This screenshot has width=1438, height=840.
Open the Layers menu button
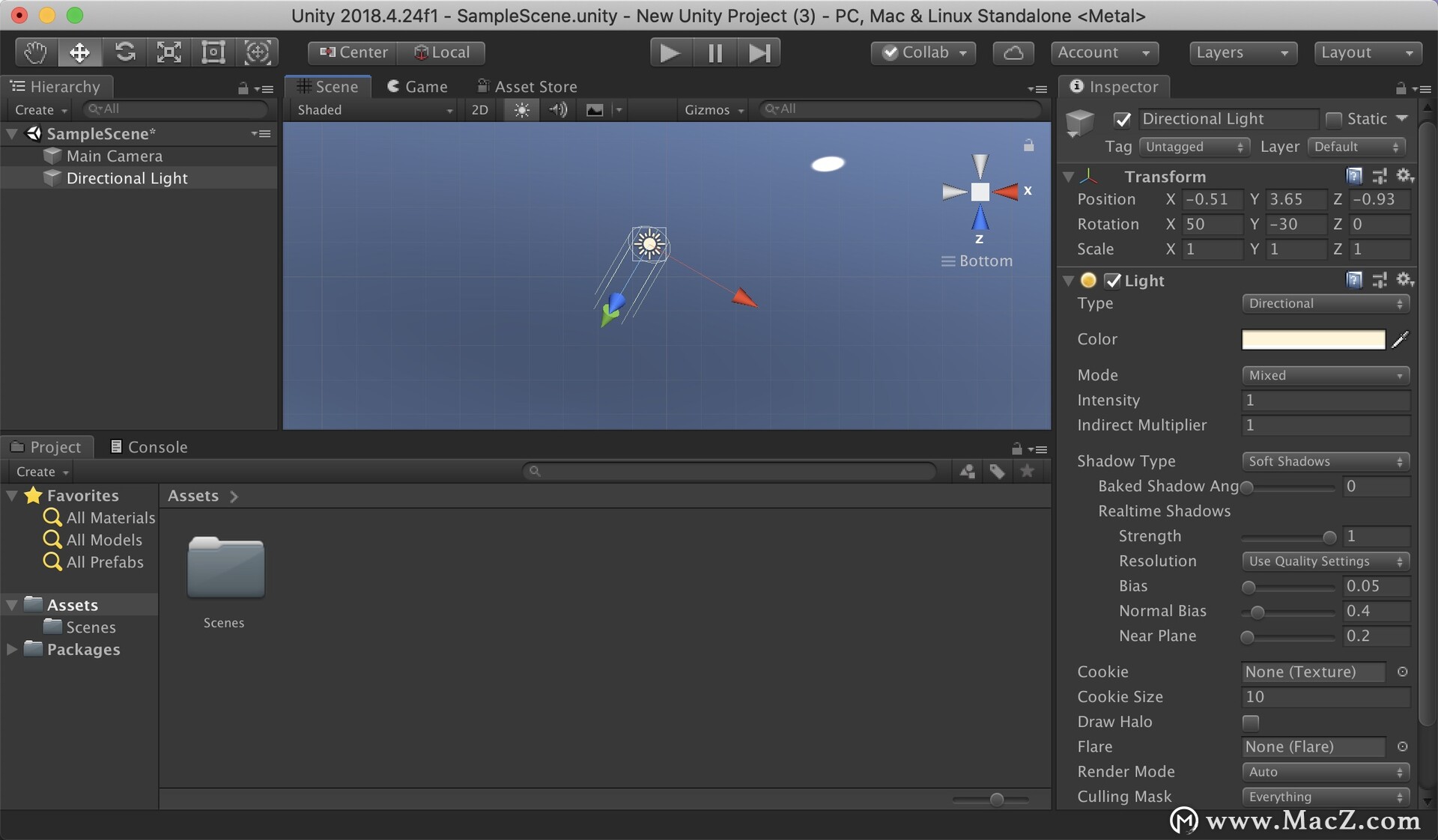[x=1243, y=52]
